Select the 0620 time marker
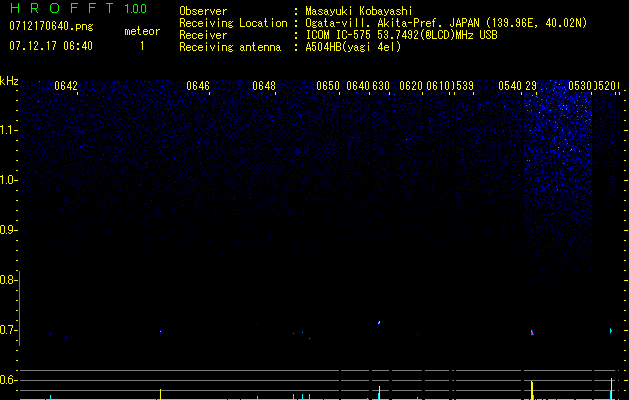This screenshot has height=400, width=629. 411,86
